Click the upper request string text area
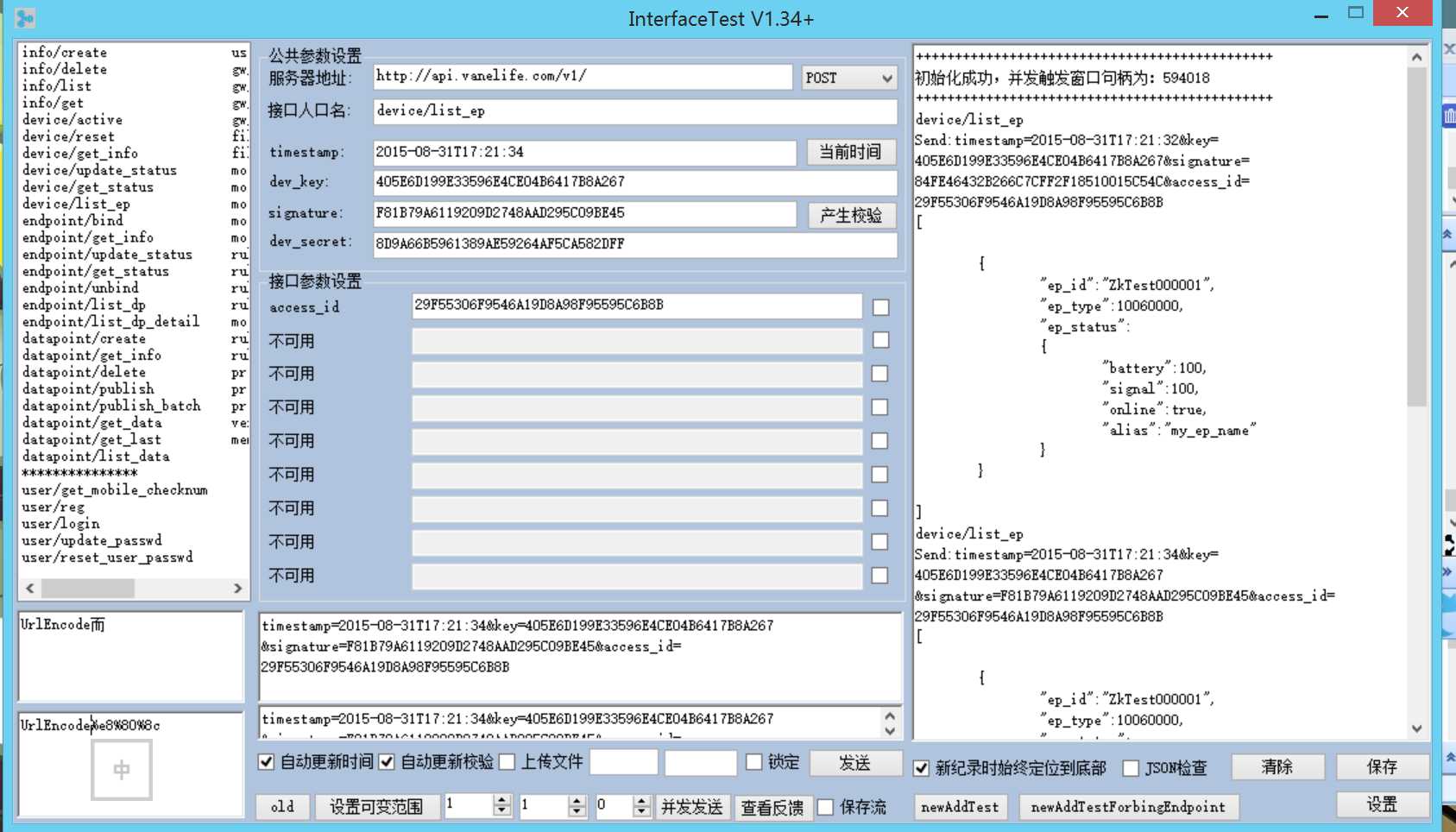This screenshot has height=832, width=1456. pos(580,657)
